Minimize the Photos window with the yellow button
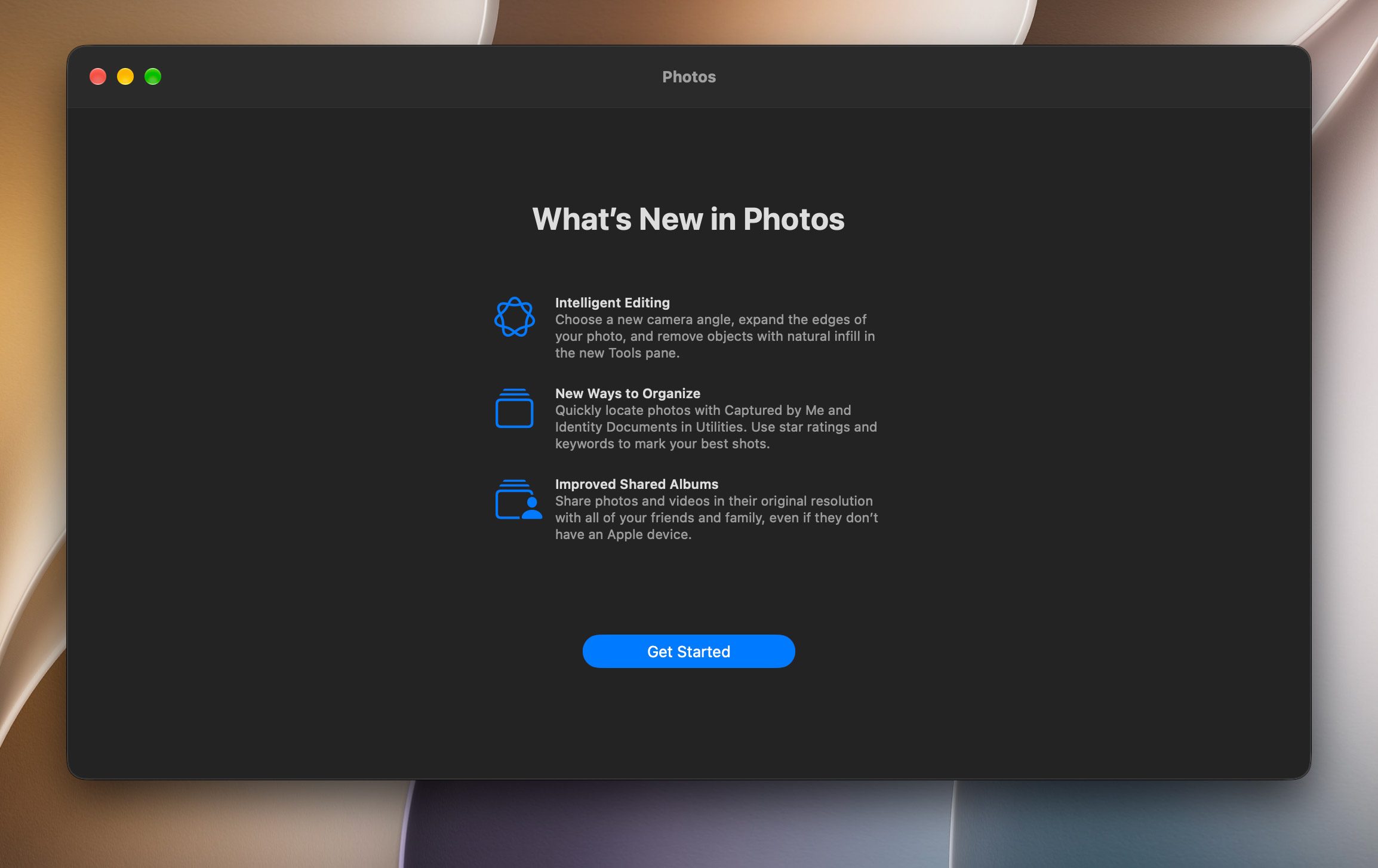This screenshot has width=1378, height=868. pyautogui.click(x=125, y=76)
